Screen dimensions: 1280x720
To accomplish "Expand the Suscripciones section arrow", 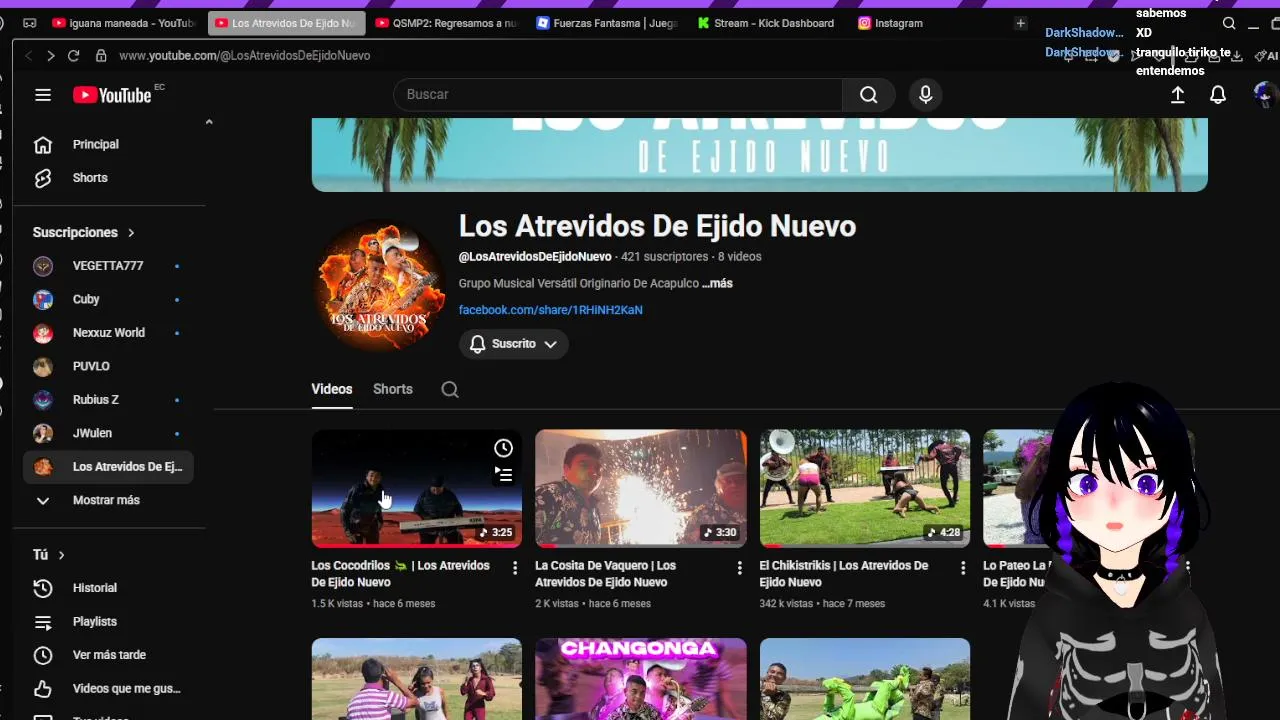I will 131,233.
